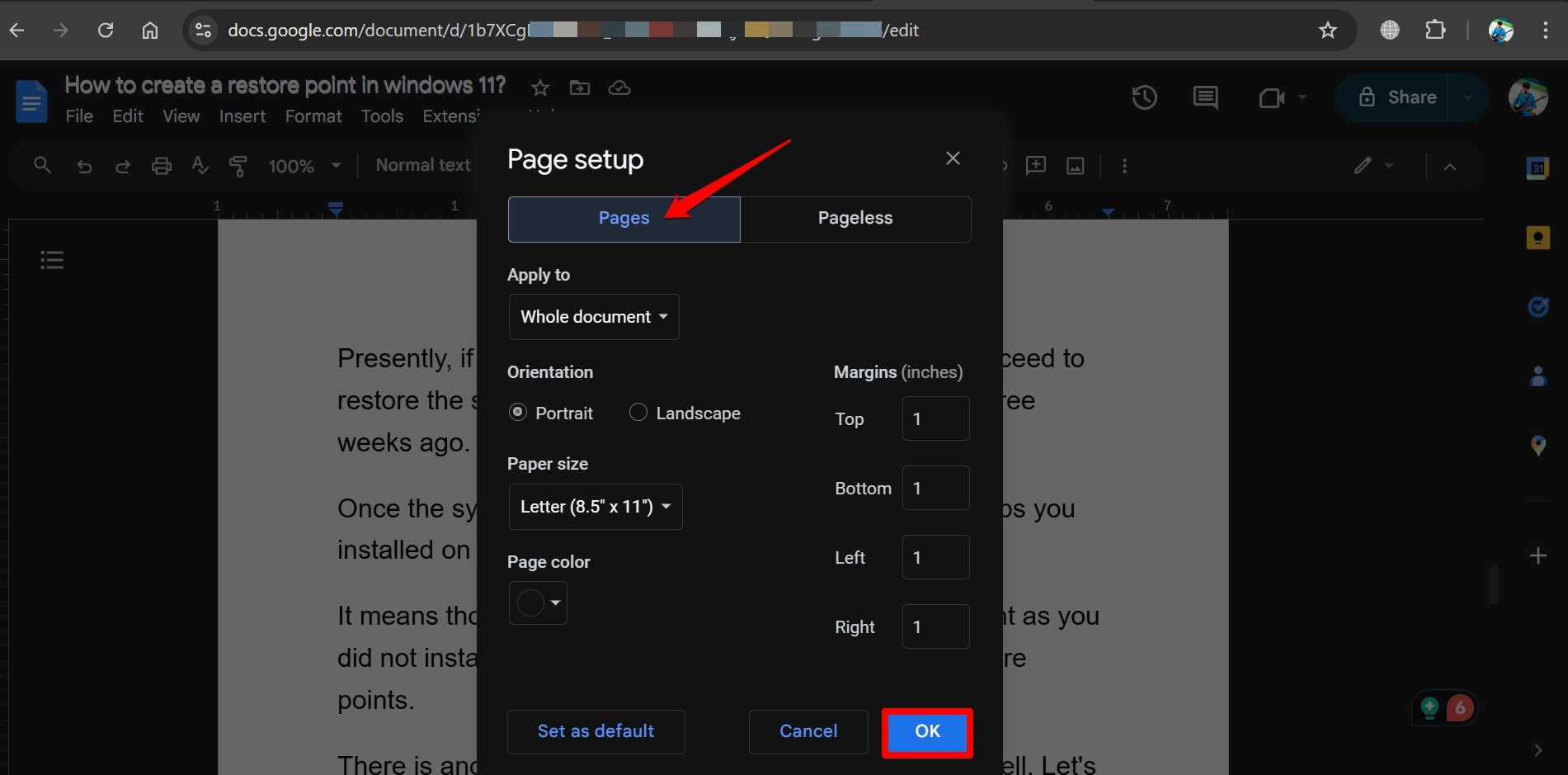Expand side panel arrow bottom right
The height and width of the screenshot is (775, 1568).
click(x=1537, y=750)
